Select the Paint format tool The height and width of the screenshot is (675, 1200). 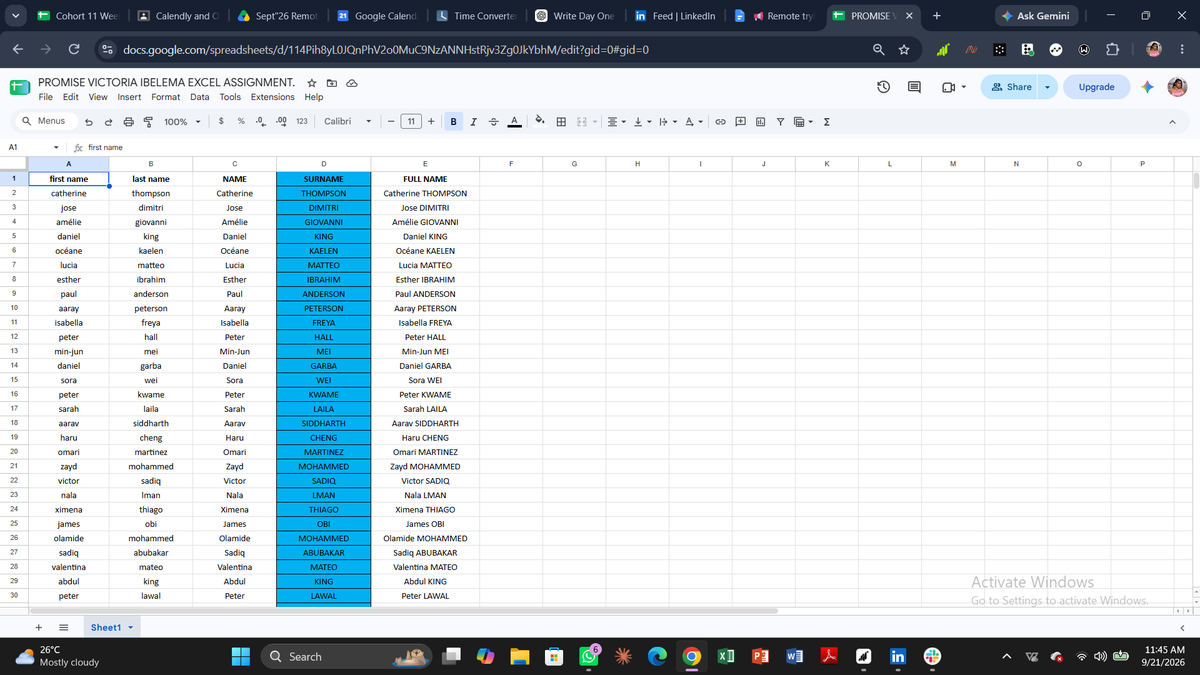pos(149,121)
